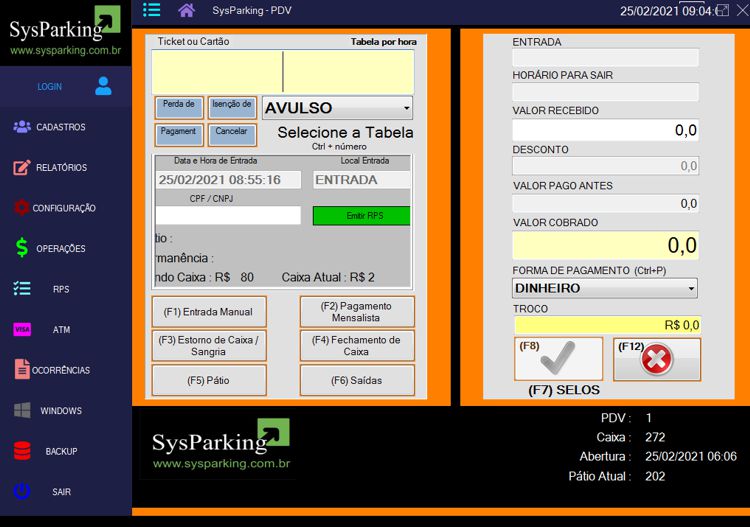Viewport: 750px width, 527px height.
Task: Click the LOGIN user avatar icon
Action: tap(103, 86)
